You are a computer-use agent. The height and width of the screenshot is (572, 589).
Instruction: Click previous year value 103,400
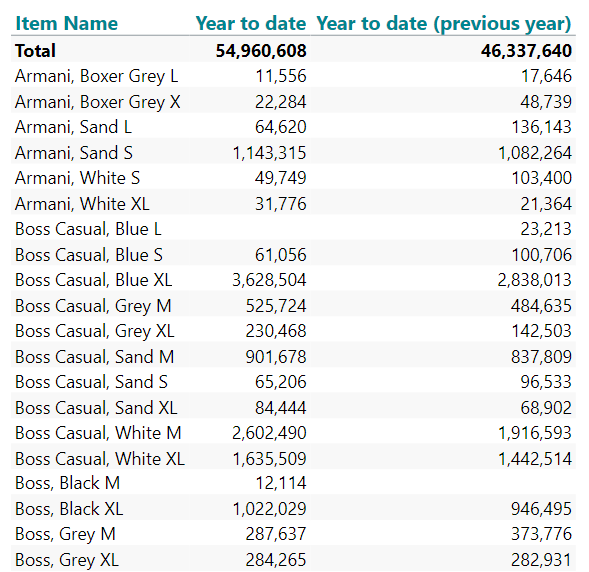click(542, 178)
